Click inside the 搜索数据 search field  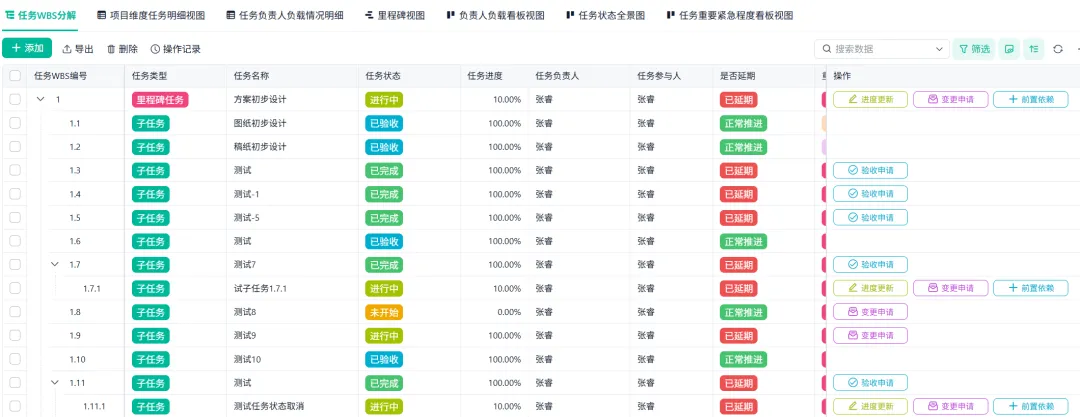pos(882,49)
